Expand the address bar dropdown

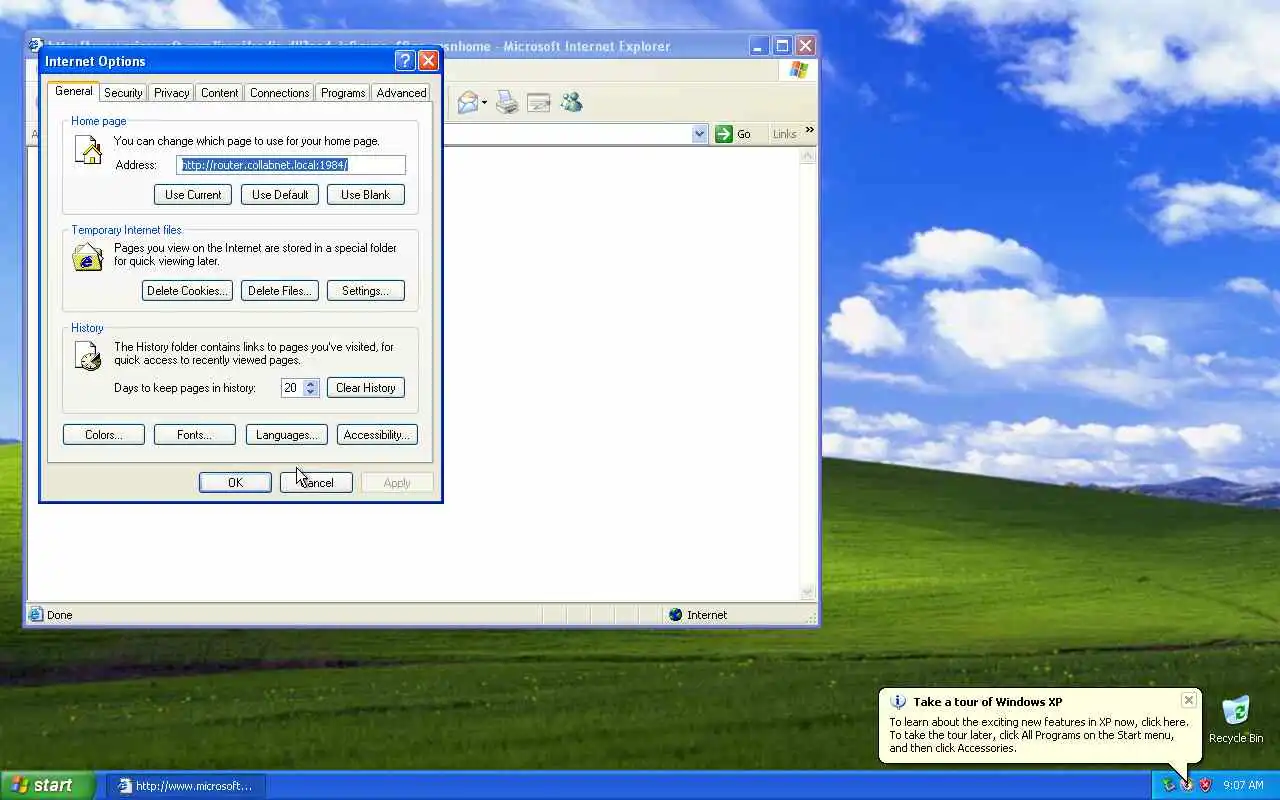(x=699, y=134)
